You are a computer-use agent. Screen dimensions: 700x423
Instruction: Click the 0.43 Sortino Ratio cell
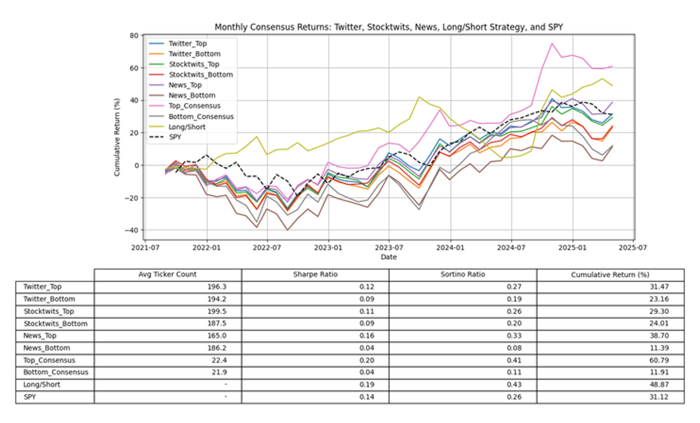pyautogui.click(x=462, y=385)
